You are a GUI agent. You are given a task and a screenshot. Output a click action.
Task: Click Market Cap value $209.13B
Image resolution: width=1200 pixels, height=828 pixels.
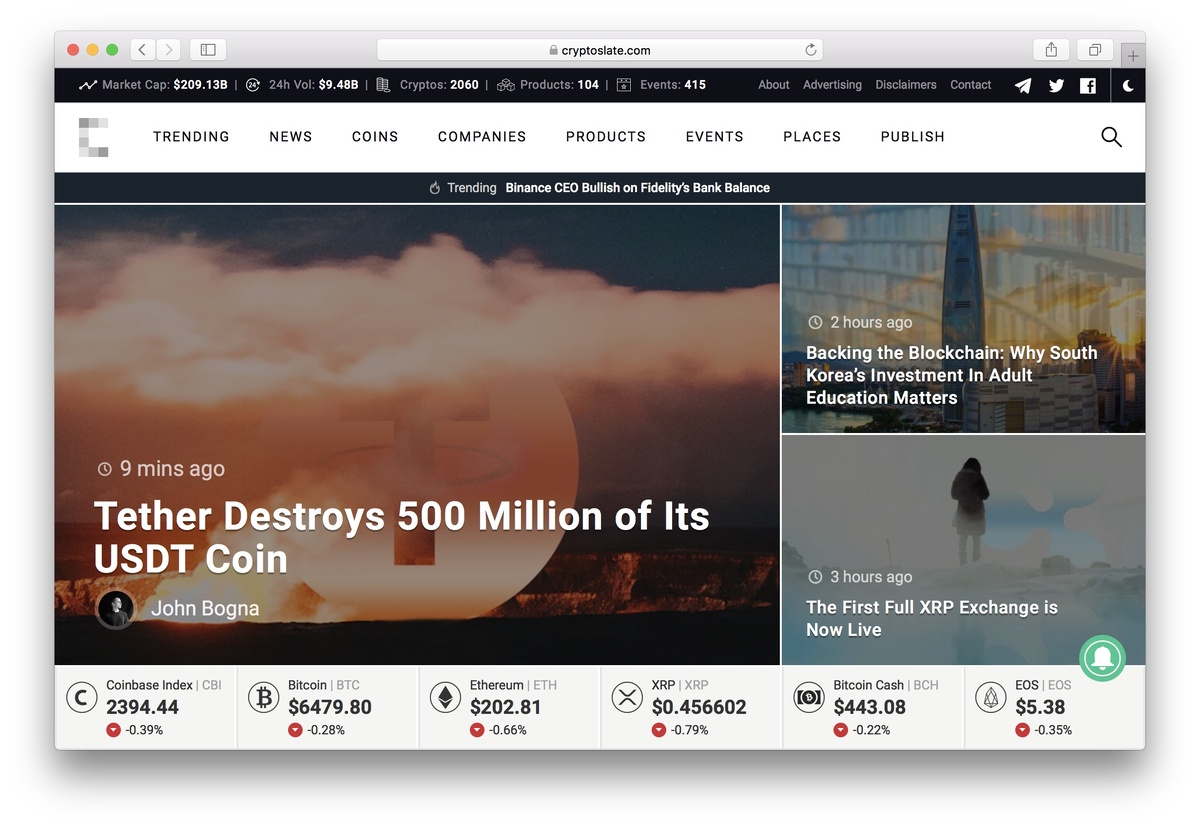[x=201, y=85]
